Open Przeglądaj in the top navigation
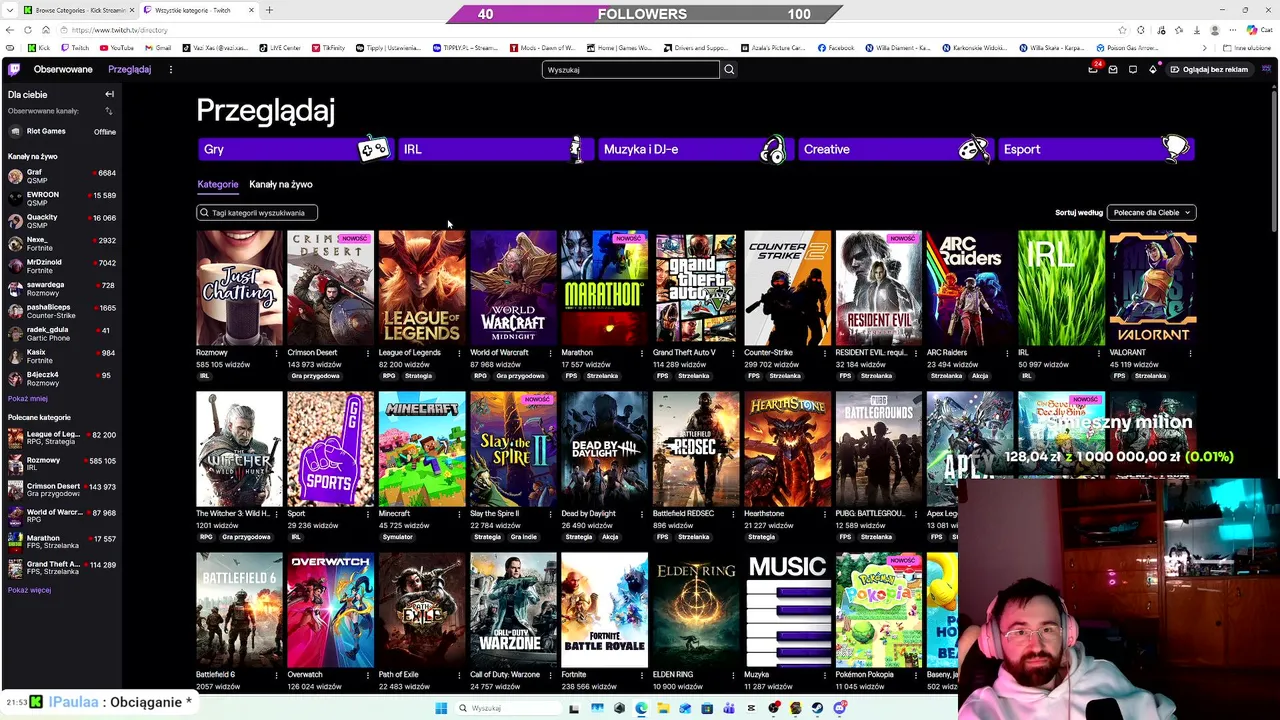Viewport: 1280px width, 720px height. [130, 69]
